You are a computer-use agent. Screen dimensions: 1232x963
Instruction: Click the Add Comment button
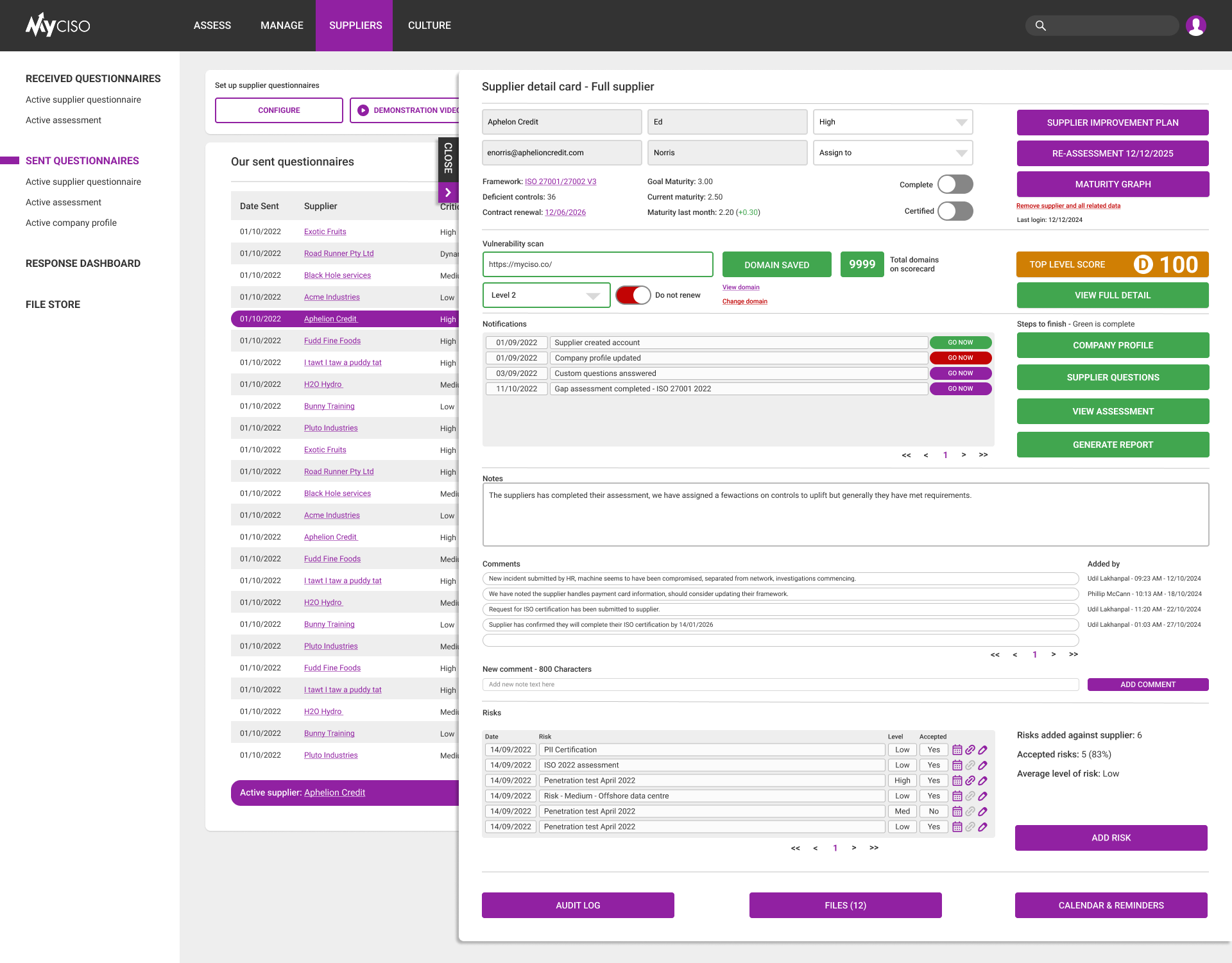[x=1147, y=685]
